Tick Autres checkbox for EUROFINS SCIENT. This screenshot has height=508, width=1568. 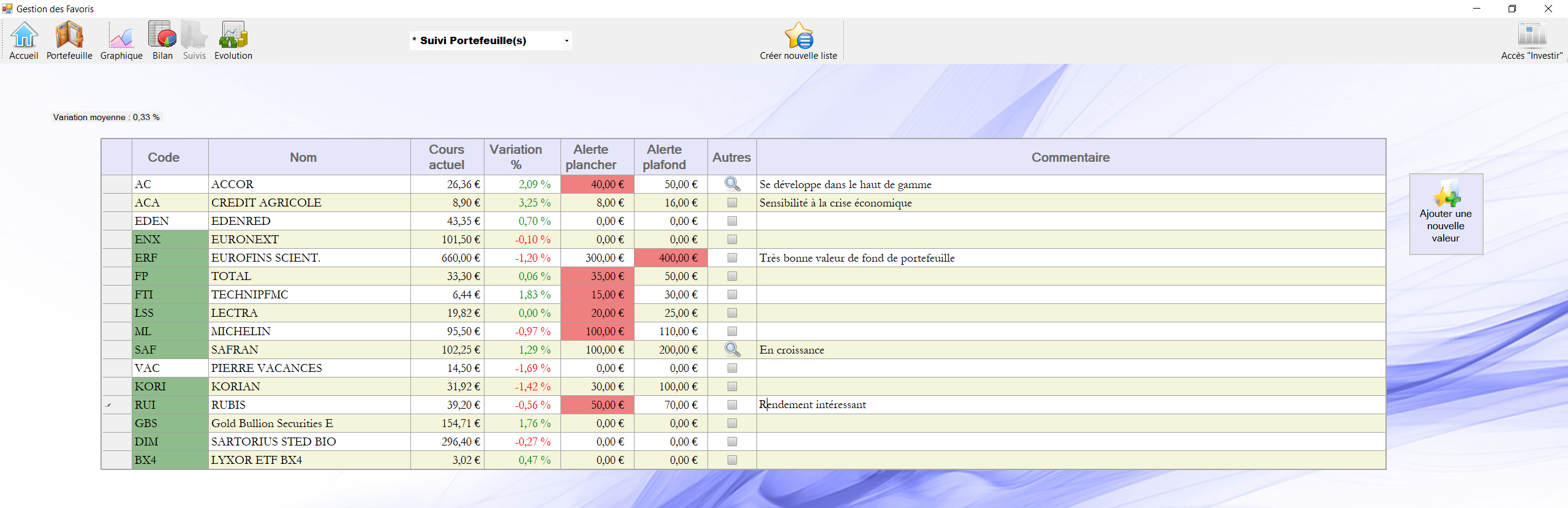click(x=732, y=258)
